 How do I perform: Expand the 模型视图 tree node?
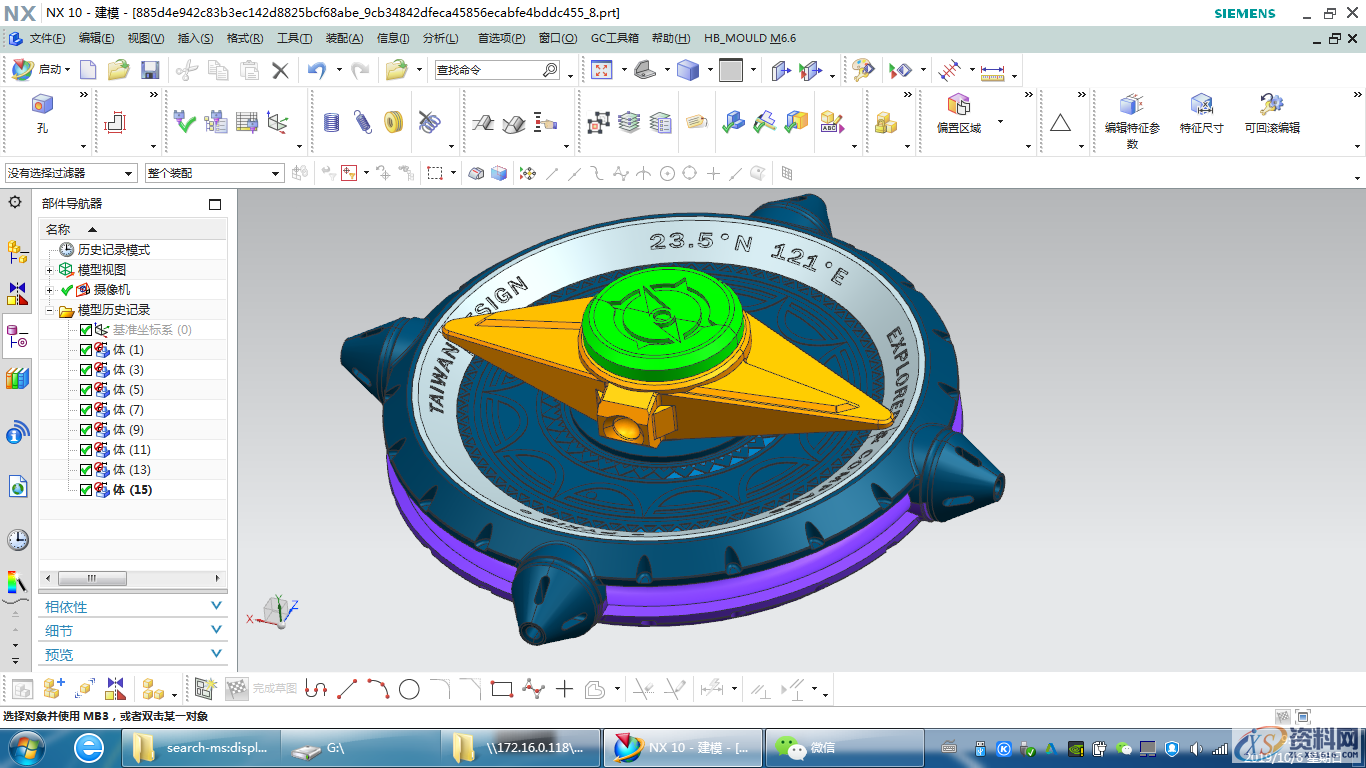50,270
